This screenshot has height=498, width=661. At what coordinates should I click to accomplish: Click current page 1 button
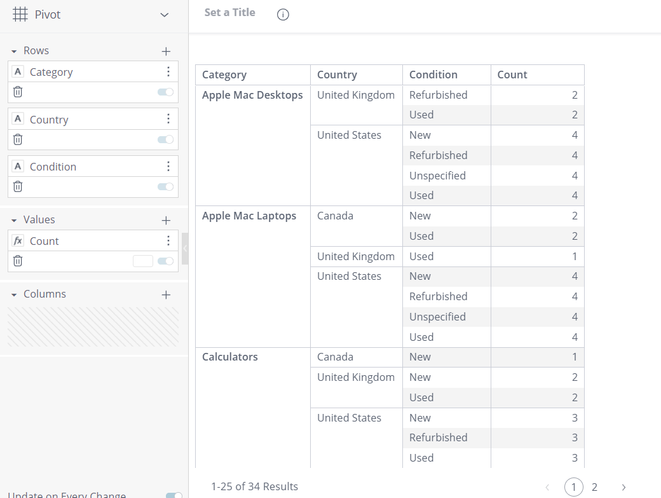click(x=573, y=487)
